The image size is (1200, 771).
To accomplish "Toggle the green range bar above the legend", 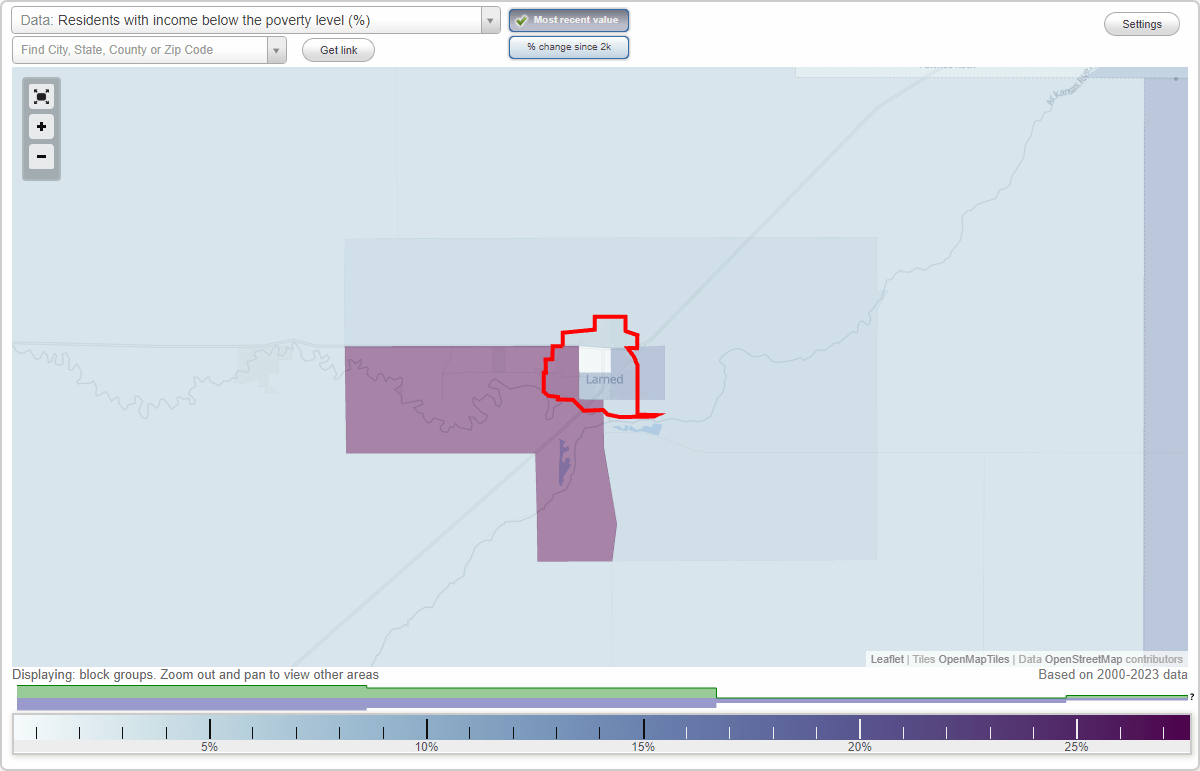I will pos(370,691).
